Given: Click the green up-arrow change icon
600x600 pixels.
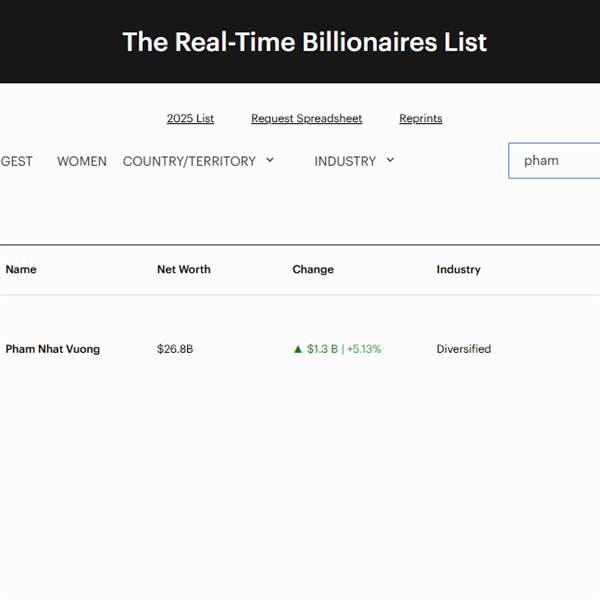Looking at the screenshot, I should pyautogui.click(x=297, y=349).
